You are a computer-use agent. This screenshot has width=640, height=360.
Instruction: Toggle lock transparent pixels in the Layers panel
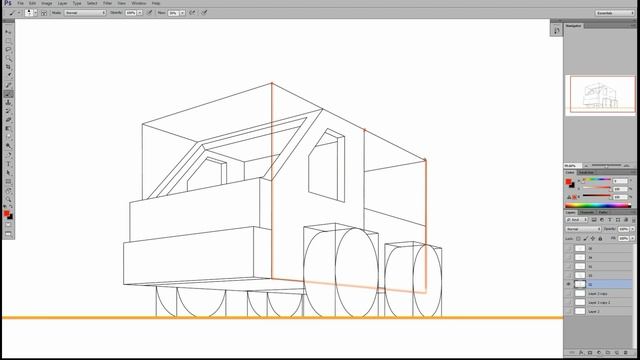578,238
